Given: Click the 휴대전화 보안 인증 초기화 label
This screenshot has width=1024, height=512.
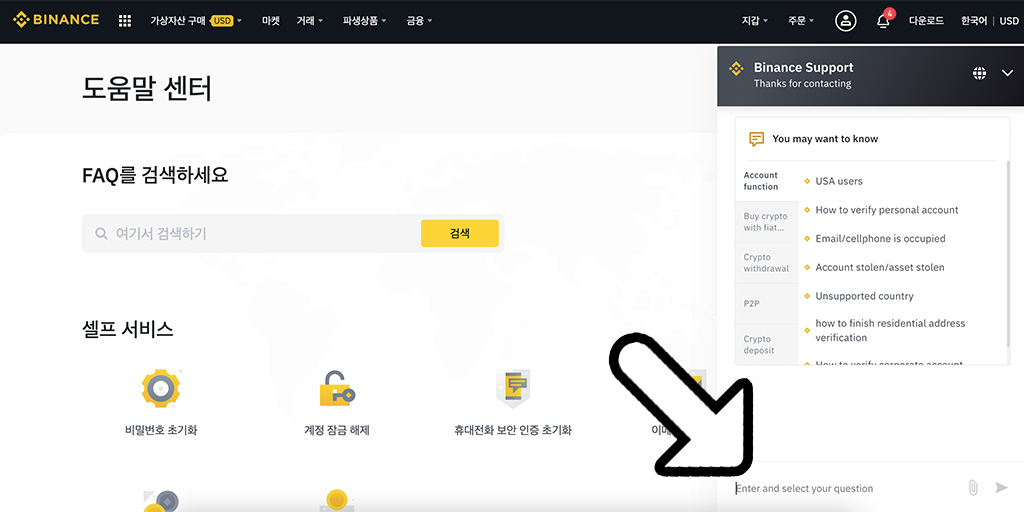Looking at the screenshot, I should [513, 430].
